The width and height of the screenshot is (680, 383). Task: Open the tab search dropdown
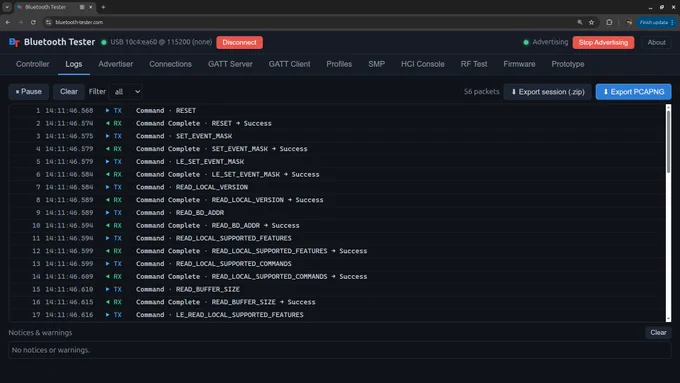7,7
